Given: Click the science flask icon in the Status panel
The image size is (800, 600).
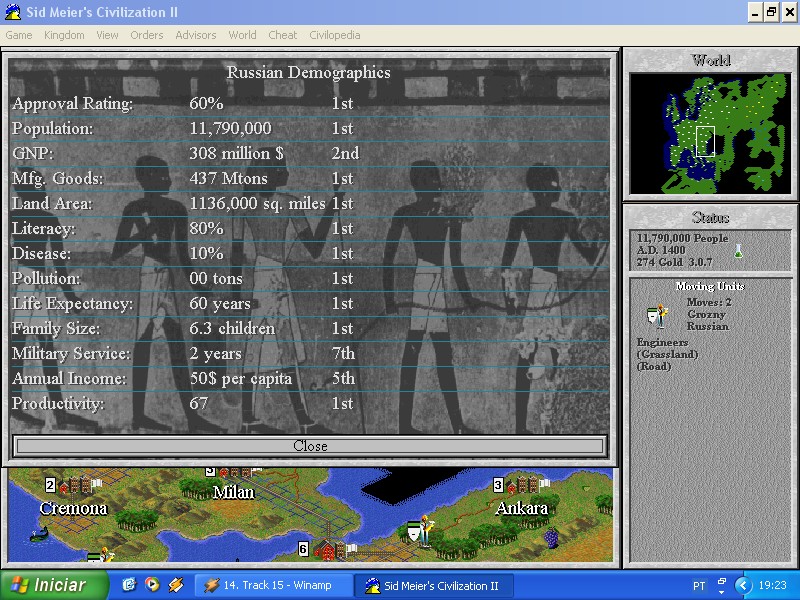Looking at the screenshot, I should [x=738, y=251].
